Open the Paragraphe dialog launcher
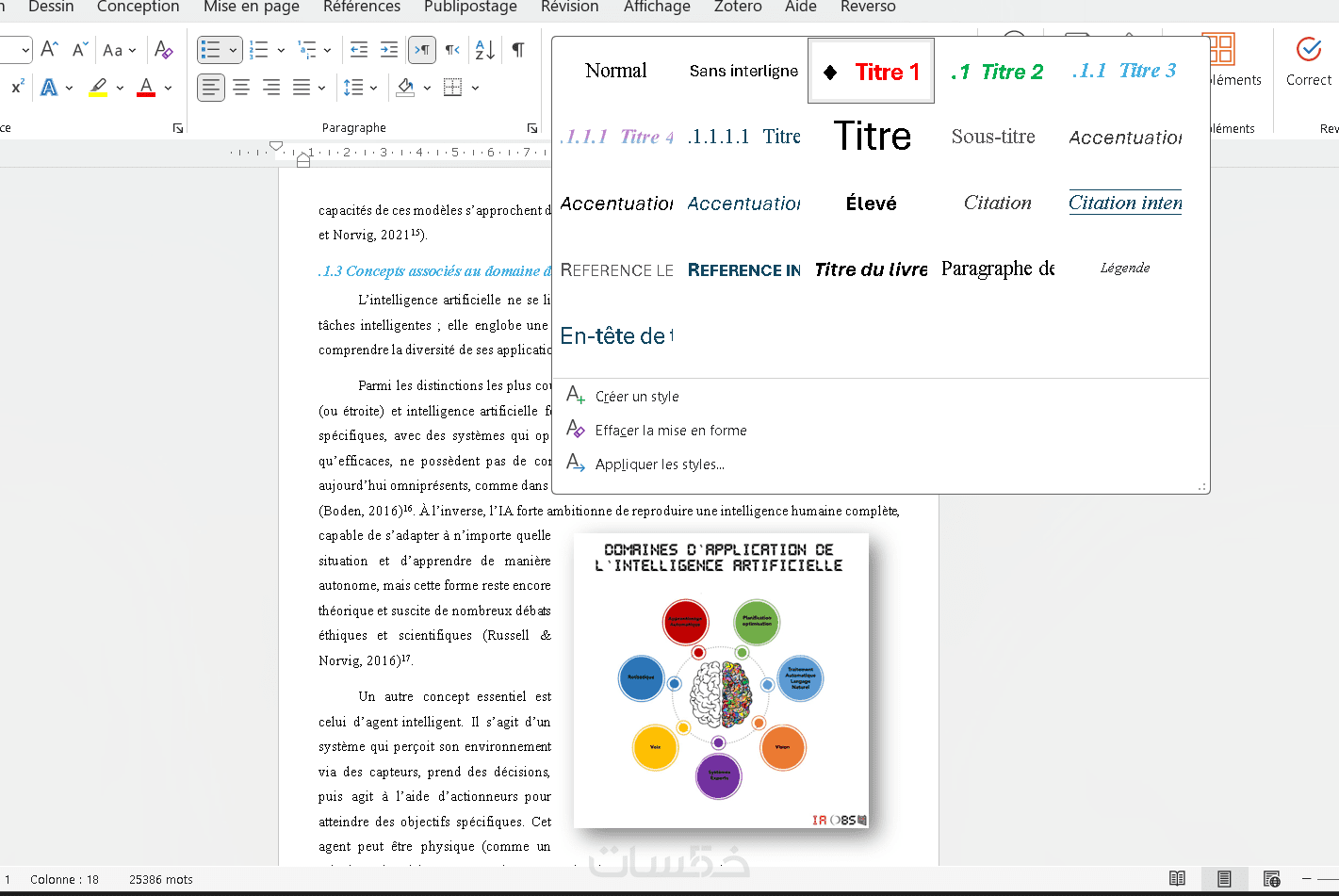Screen dimensions: 1339x896 pyautogui.click(x=532, y=128)
